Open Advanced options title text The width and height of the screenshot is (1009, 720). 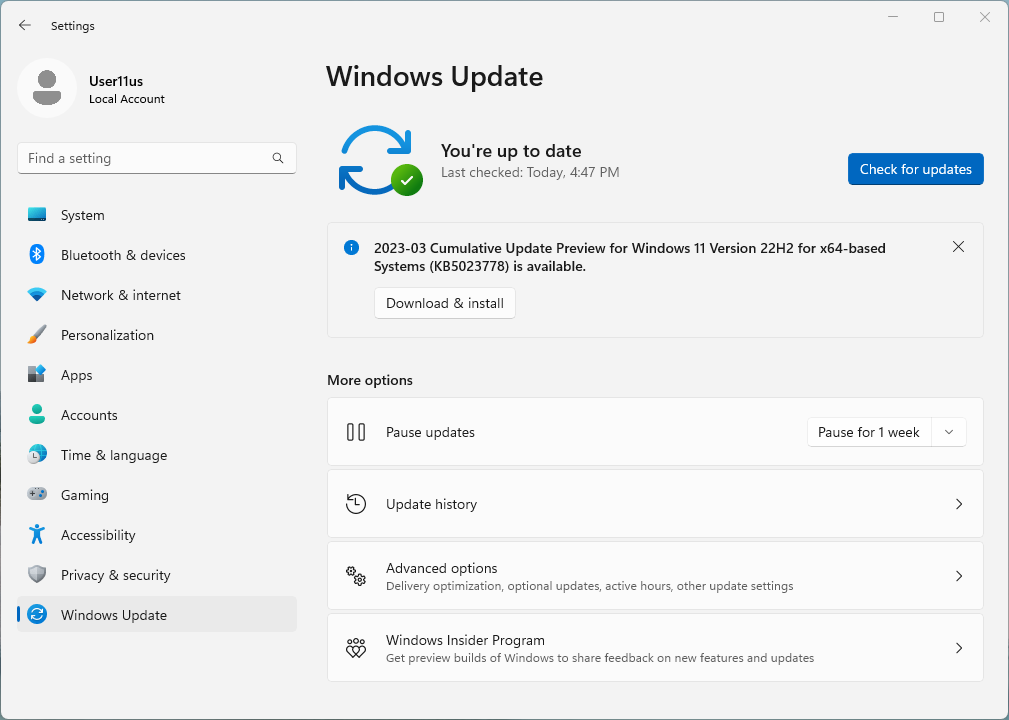tap(441, 568)
